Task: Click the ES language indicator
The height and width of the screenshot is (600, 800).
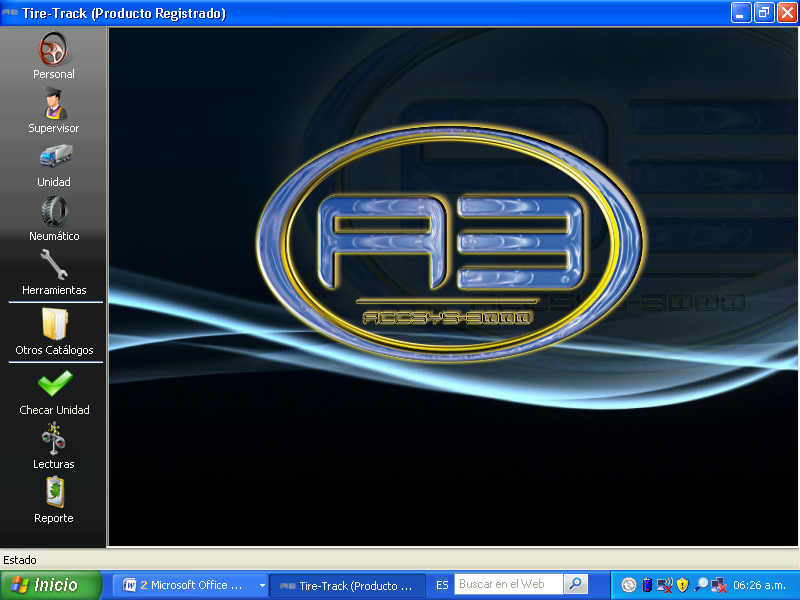Action: (x=442, y=586)
